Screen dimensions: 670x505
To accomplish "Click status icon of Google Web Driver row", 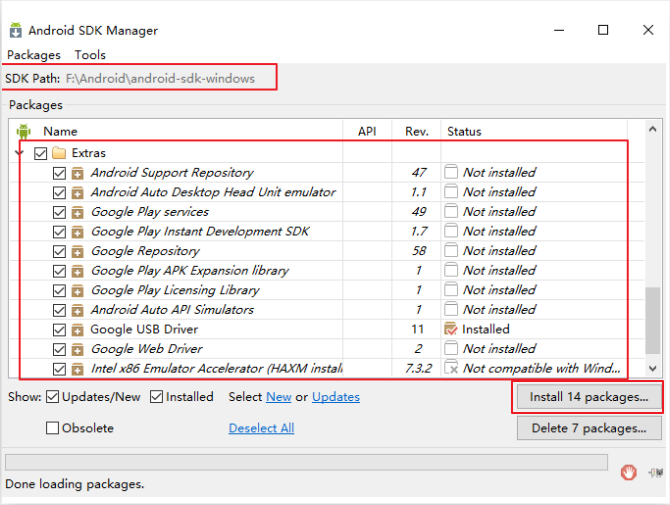I will click(x=451, y=348).
